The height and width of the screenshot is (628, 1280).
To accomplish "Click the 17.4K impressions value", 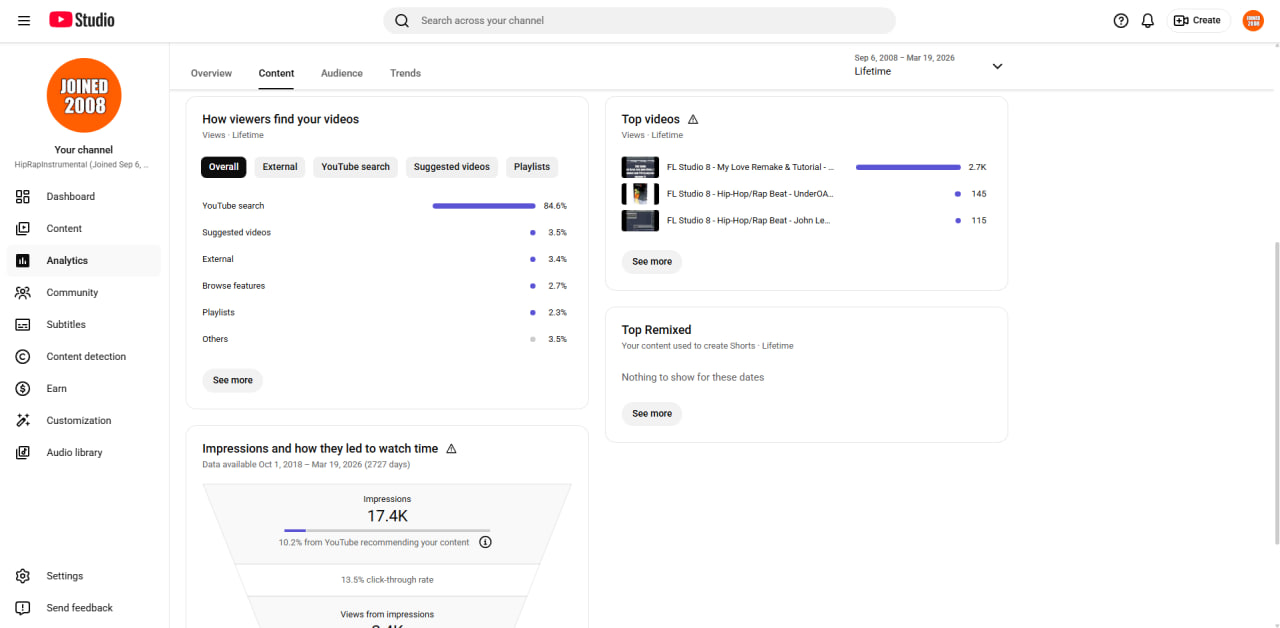I will (387, 517).
